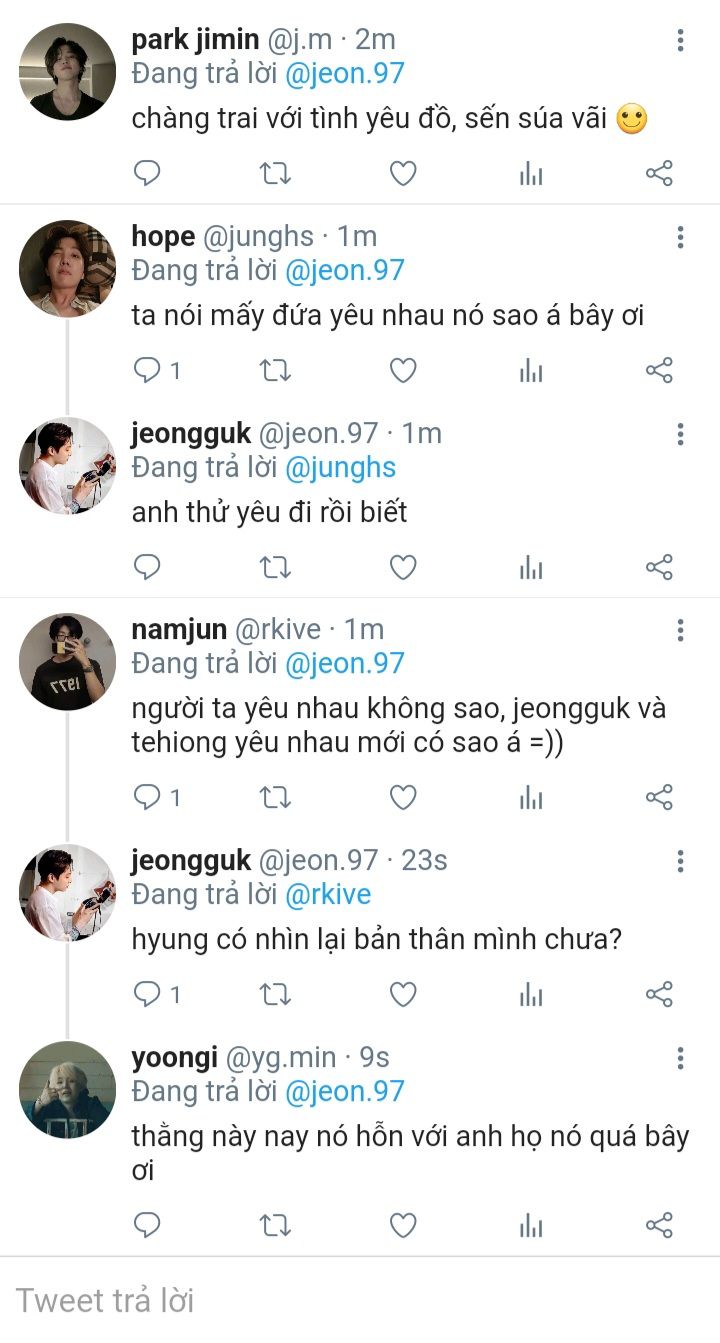Open more options on park jimin's tweet
This screenshot has width=720, height=1343.
point(680,40)
